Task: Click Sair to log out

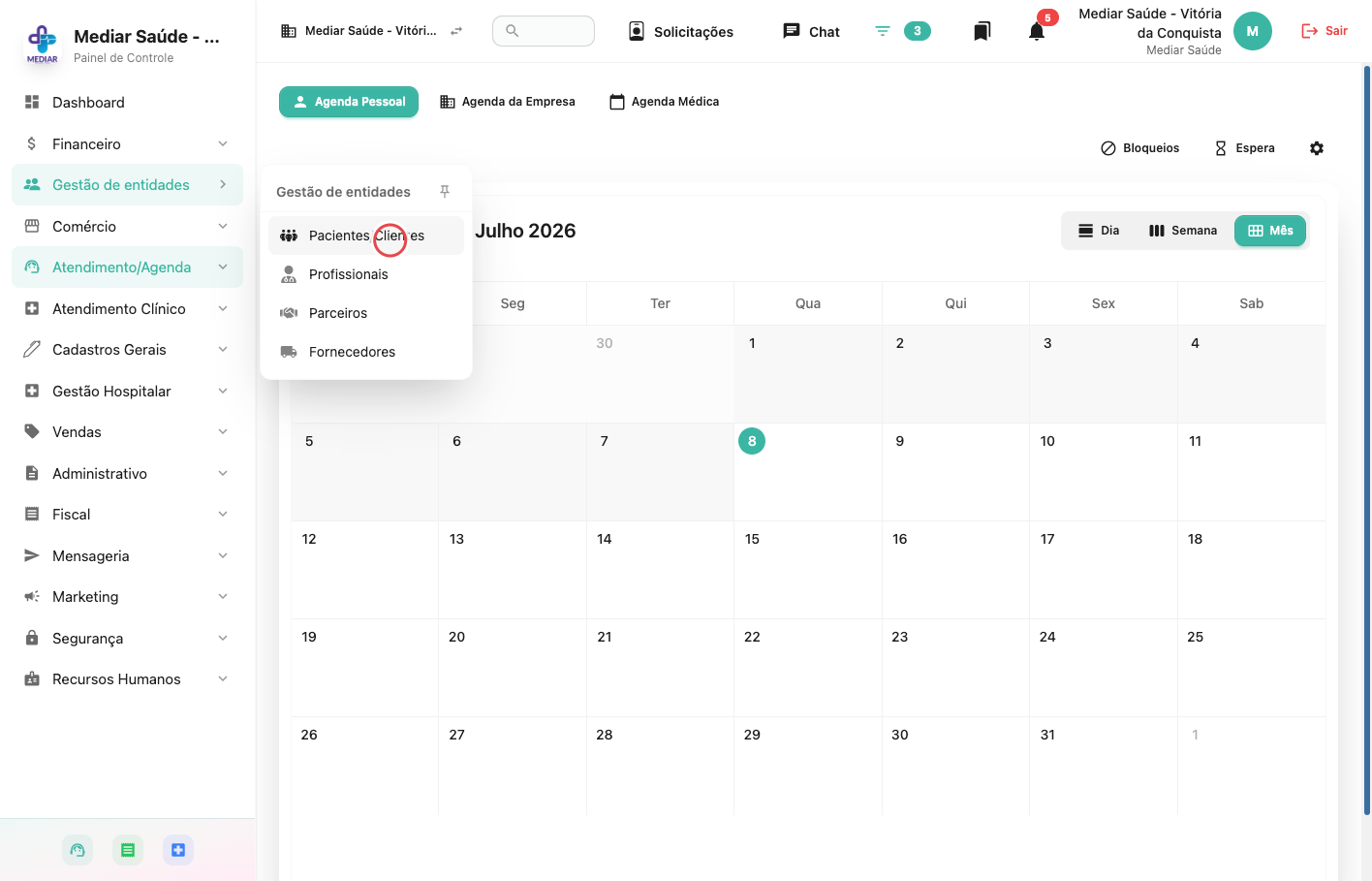Action: click(x=1325, y=31)
